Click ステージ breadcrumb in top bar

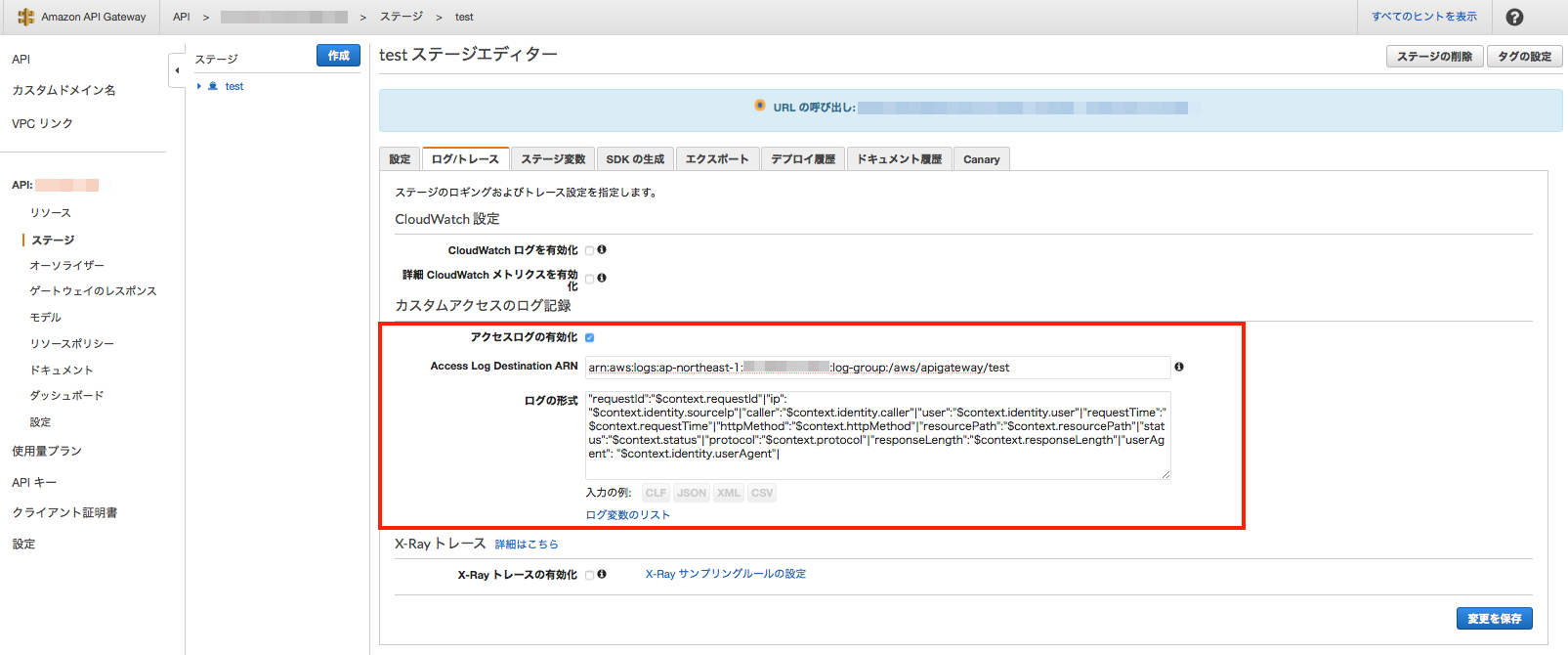coord(402,17)
